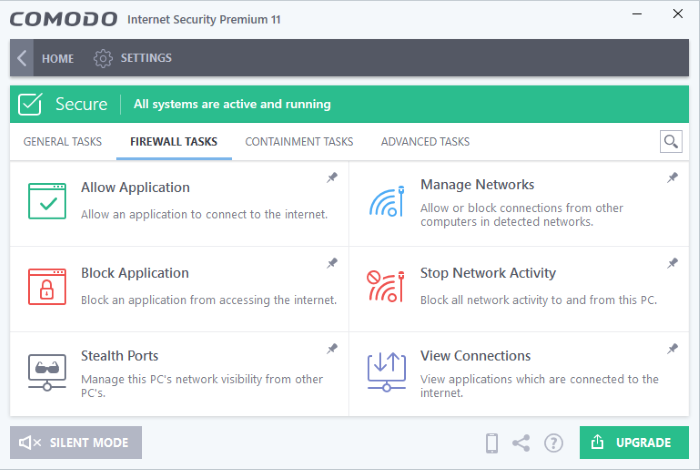This screenshot has width=700, height=470.
Task: Click the Allow Application window checkmark icon
Action: [x=47, y=201]
